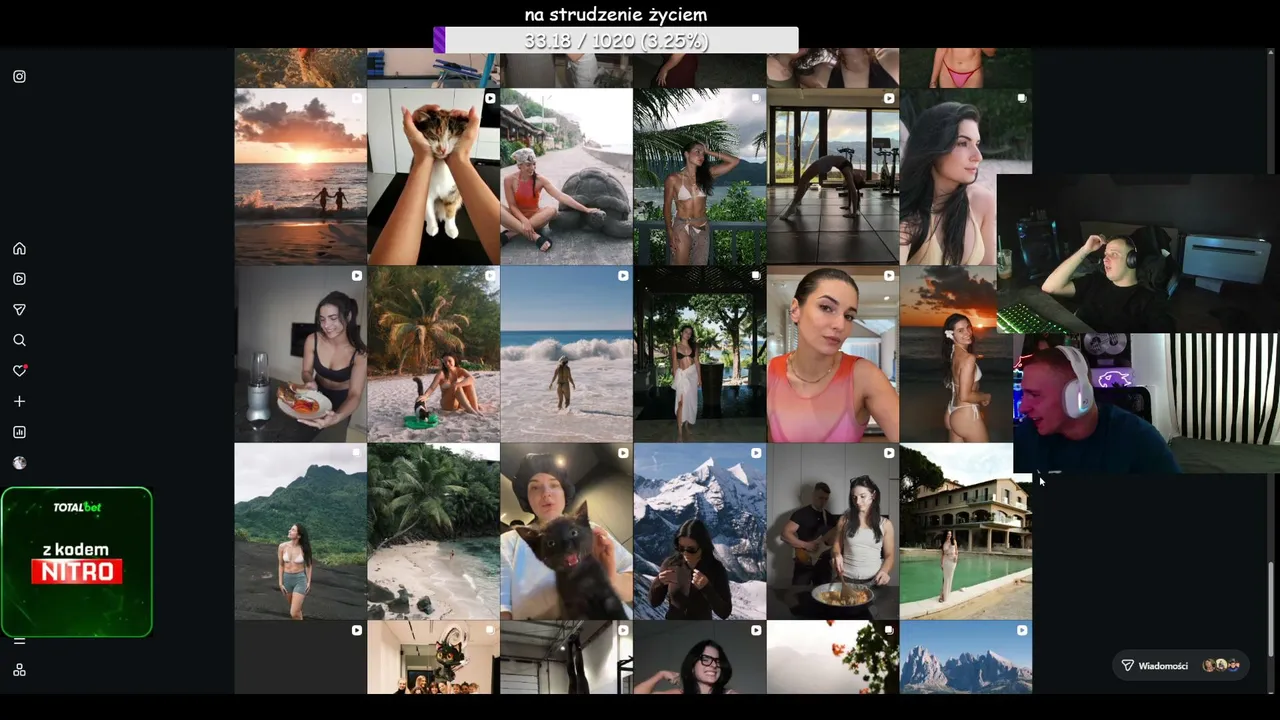Image resolution: width=1280 pixels, height=720 pixels.
Task: Open the Wiadomości messages button
Action: click(1180, 666)
